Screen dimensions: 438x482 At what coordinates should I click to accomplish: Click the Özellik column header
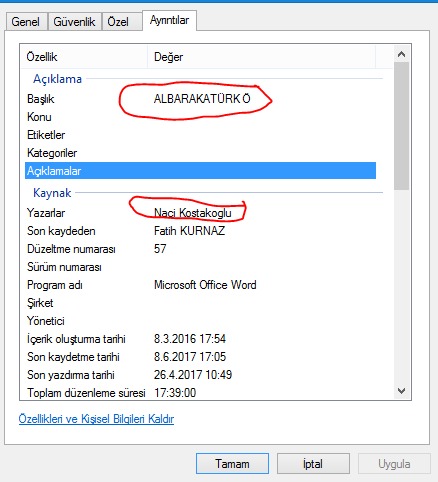pyautogui.click(x=84, y=57)
